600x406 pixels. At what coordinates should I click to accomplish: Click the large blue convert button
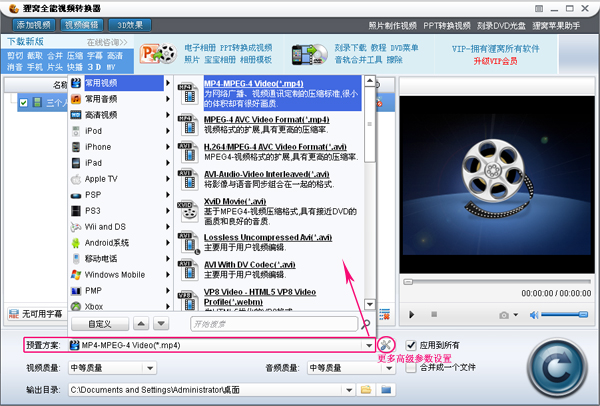tap(557, 368)
